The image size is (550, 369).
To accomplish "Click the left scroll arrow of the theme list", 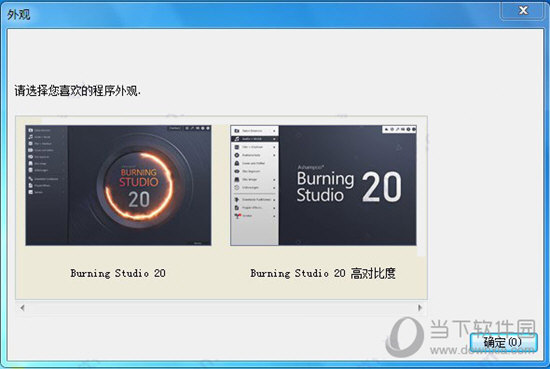I will [22, 308].
